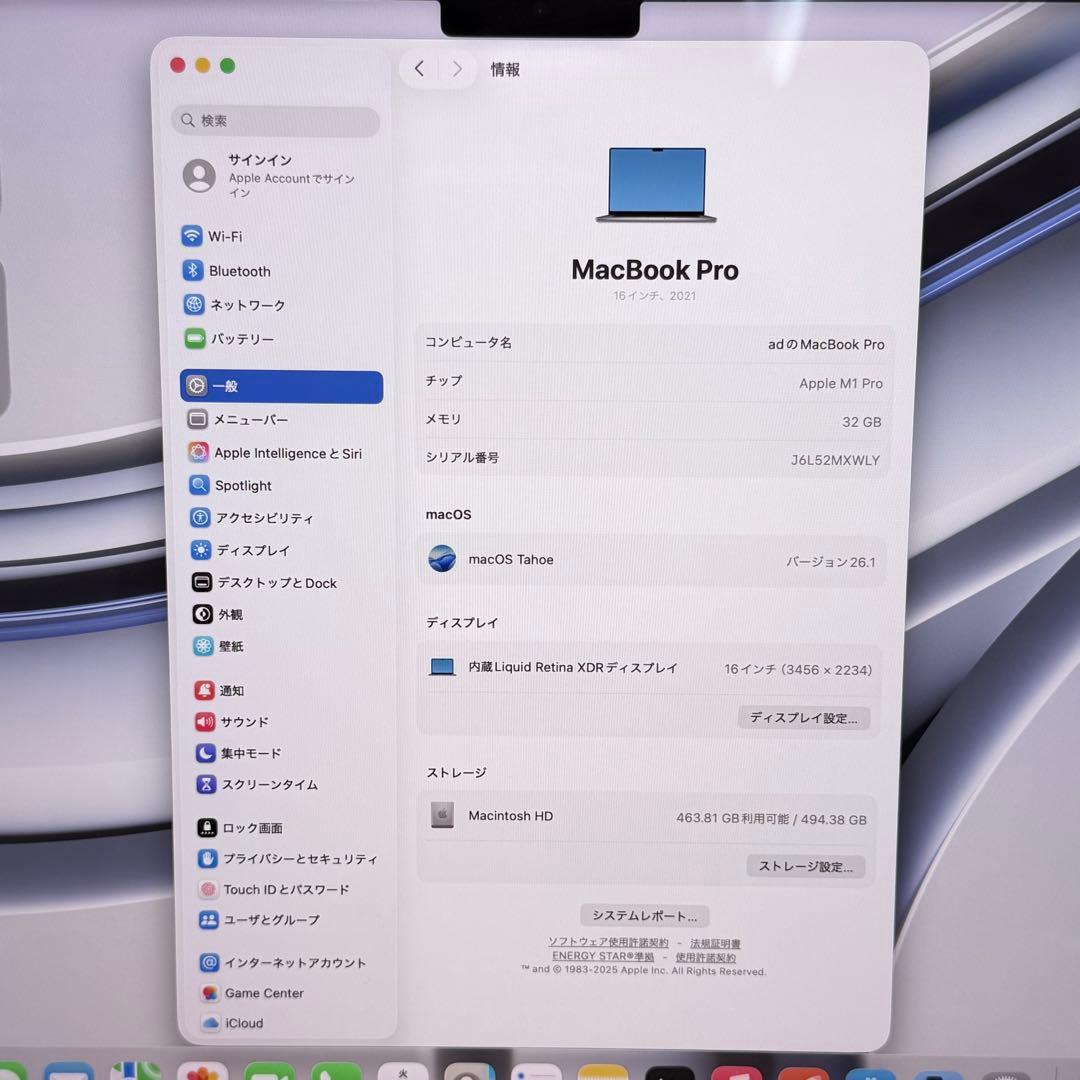The image size is (1080, 1080).
Task: Open ディスプレイ sun icon in sidebar
Action: (201, 550)
